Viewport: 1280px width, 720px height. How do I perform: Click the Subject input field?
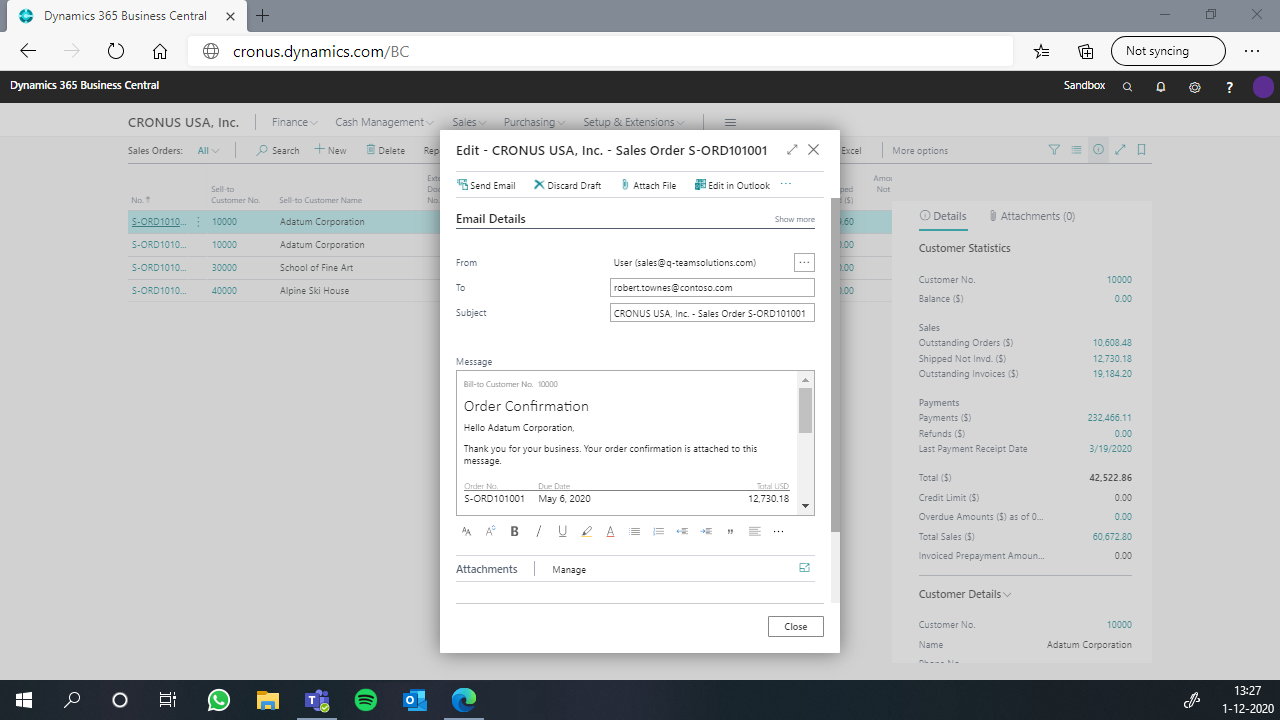pos(712,312)
